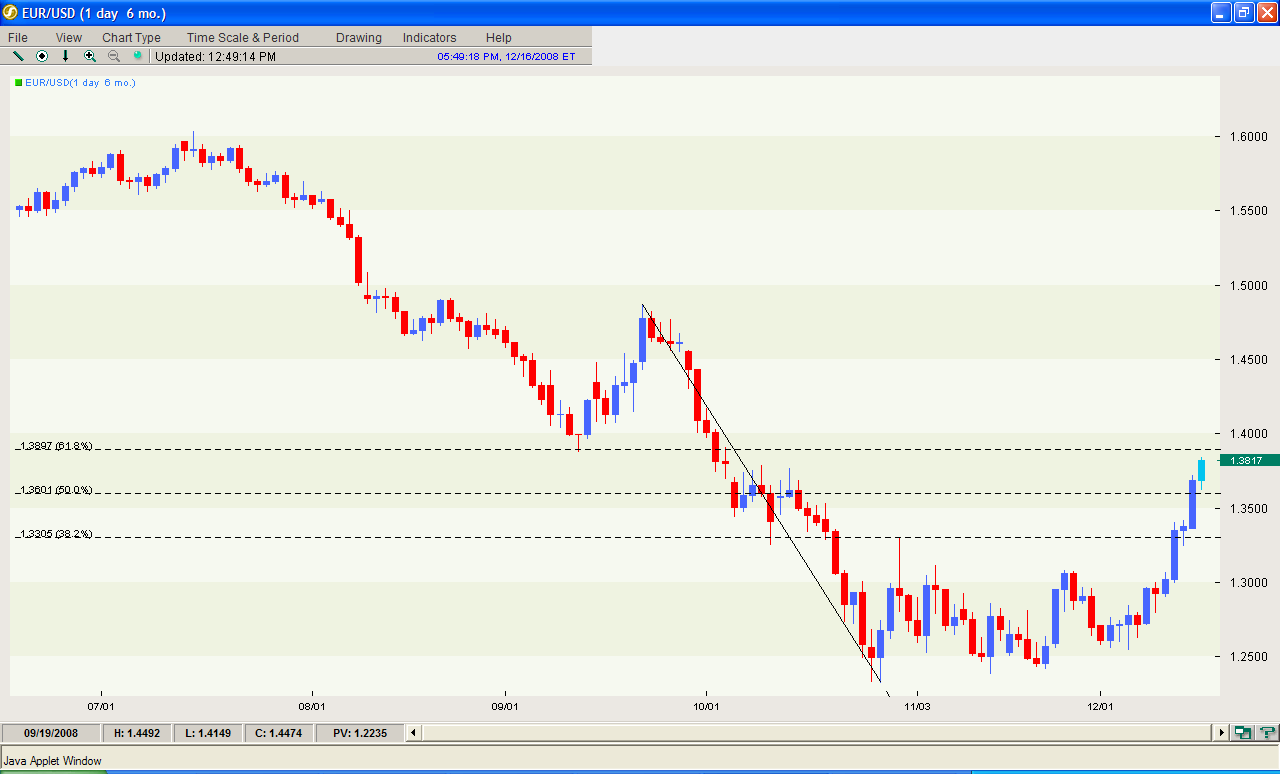
Task: Click the 10/01 date axis label
Action: (x=706, y=706)
